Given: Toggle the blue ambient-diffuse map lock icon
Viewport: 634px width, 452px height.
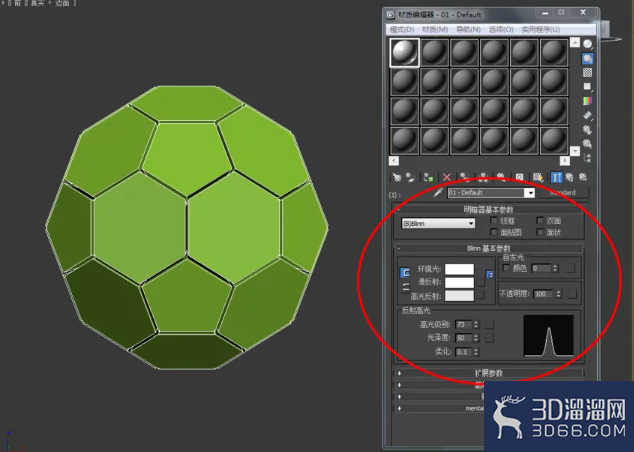Looking at the screenshot, I should [x=490, y=275].
